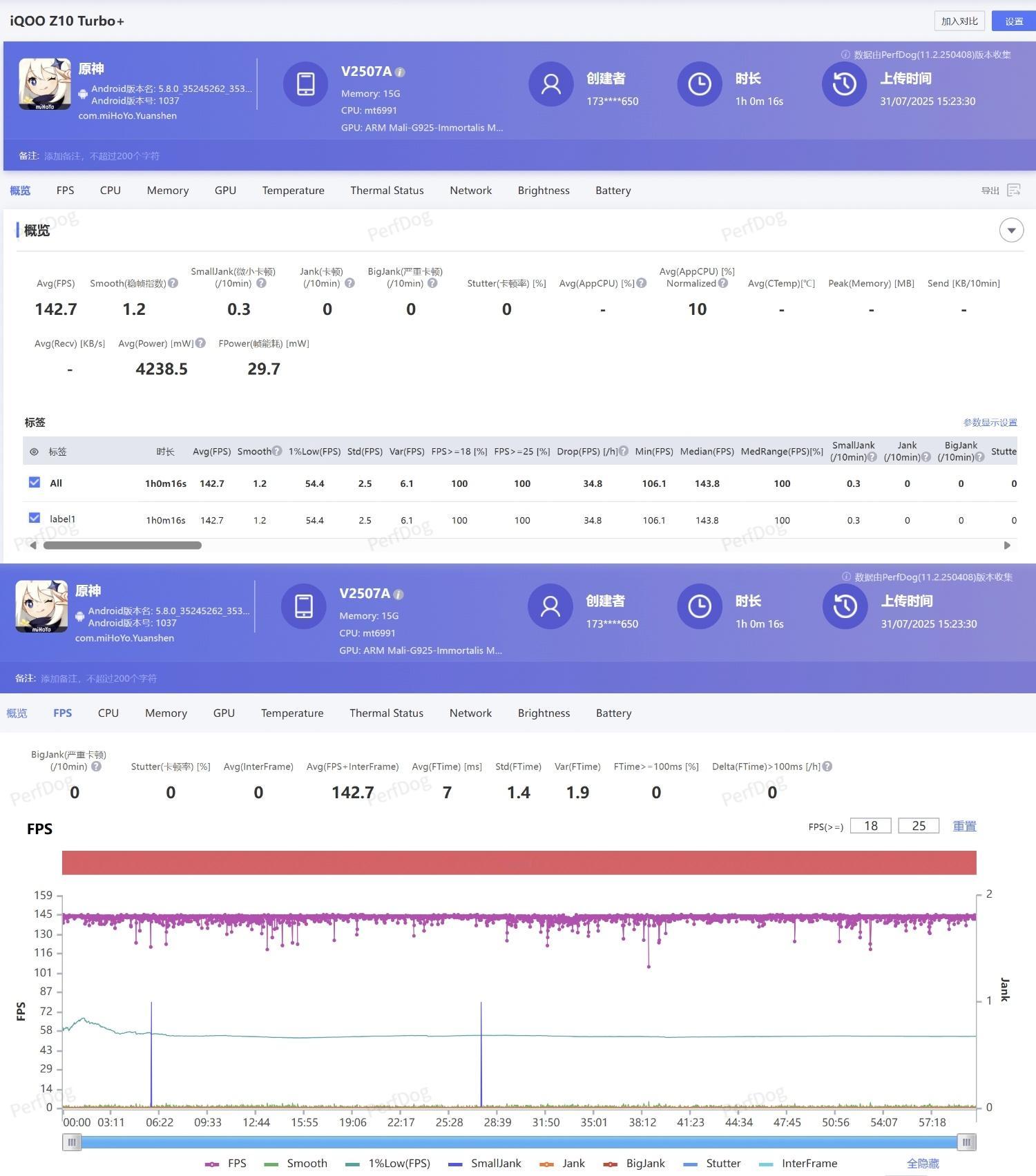Screen dimensions: 1036x1176
Task: Toggle the Jank legend series
Action: click(562, 1164)
